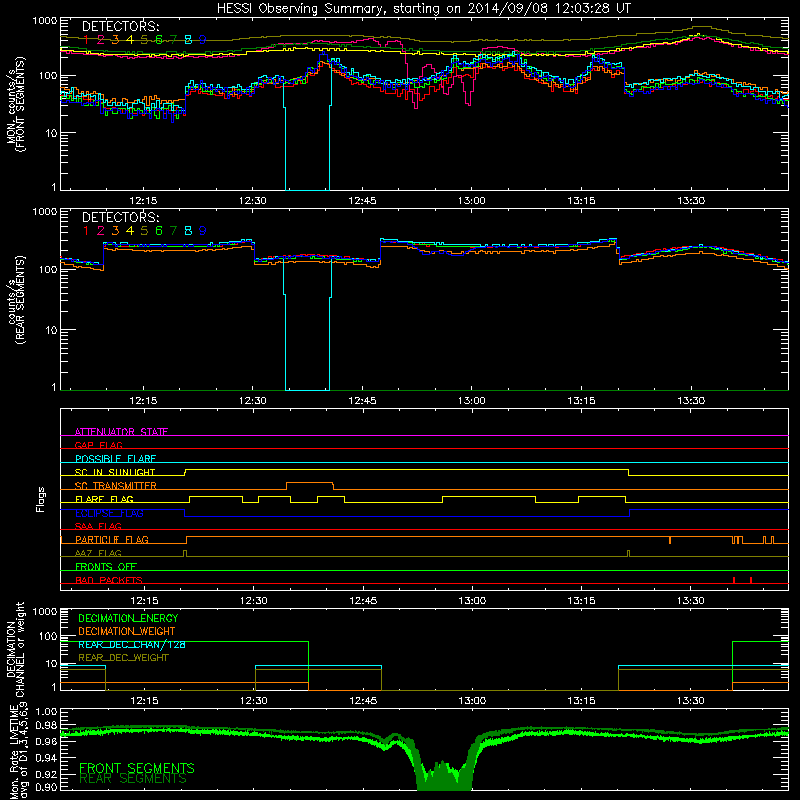Select detector 5 in the rear segments legend
This screenshot has width=800, height=800.
tap(144, 231)
